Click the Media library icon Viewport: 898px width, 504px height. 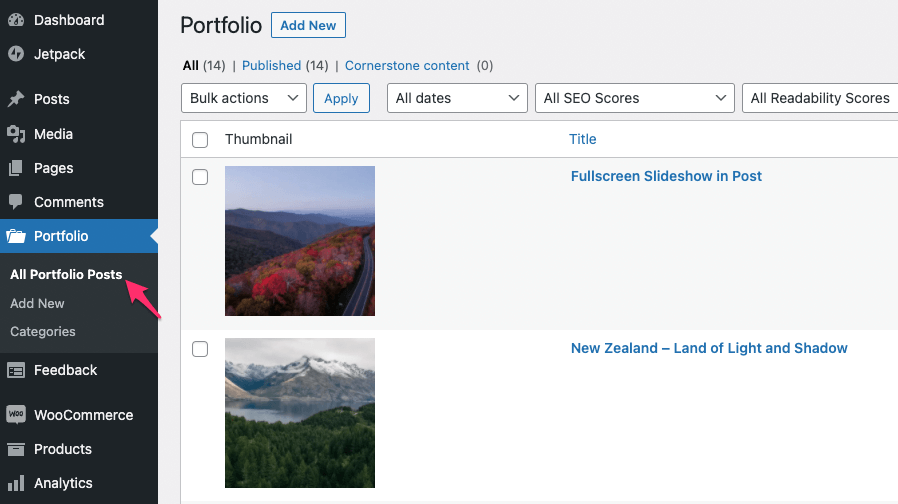pyautogui.click(x=16, y=134)
